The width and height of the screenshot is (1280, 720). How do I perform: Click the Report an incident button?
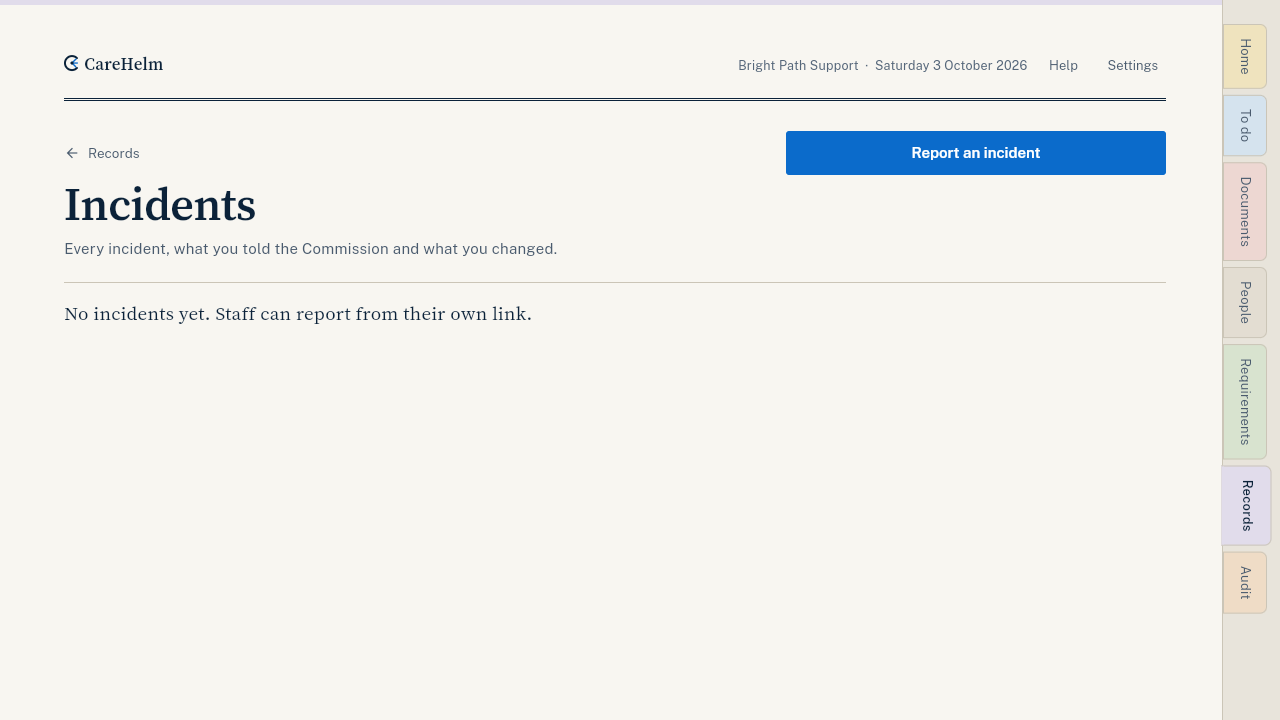click(x=976, y=153)
